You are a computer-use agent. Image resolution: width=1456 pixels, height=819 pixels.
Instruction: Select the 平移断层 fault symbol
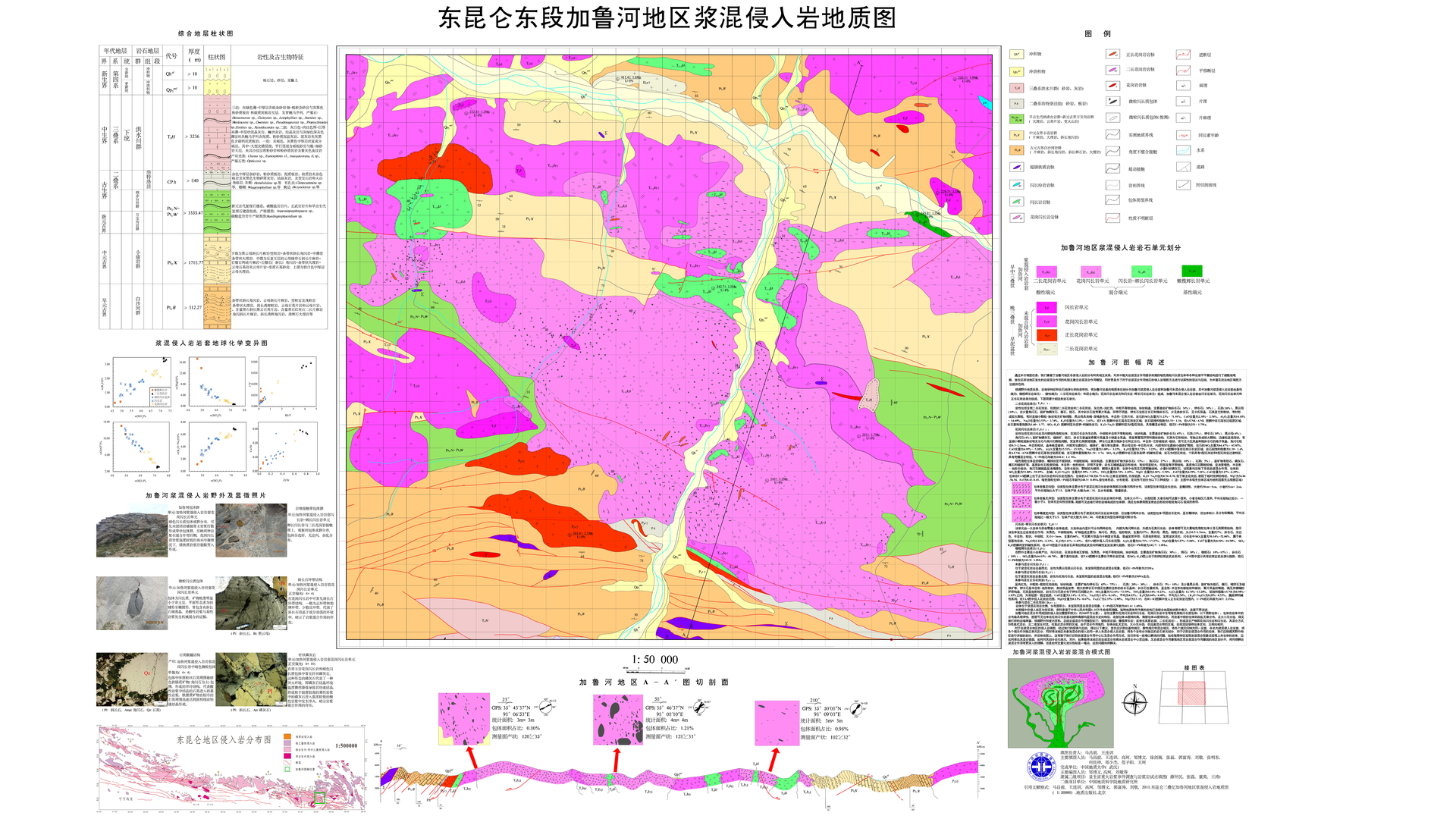pyautogui.click(x=1183, y=71)
